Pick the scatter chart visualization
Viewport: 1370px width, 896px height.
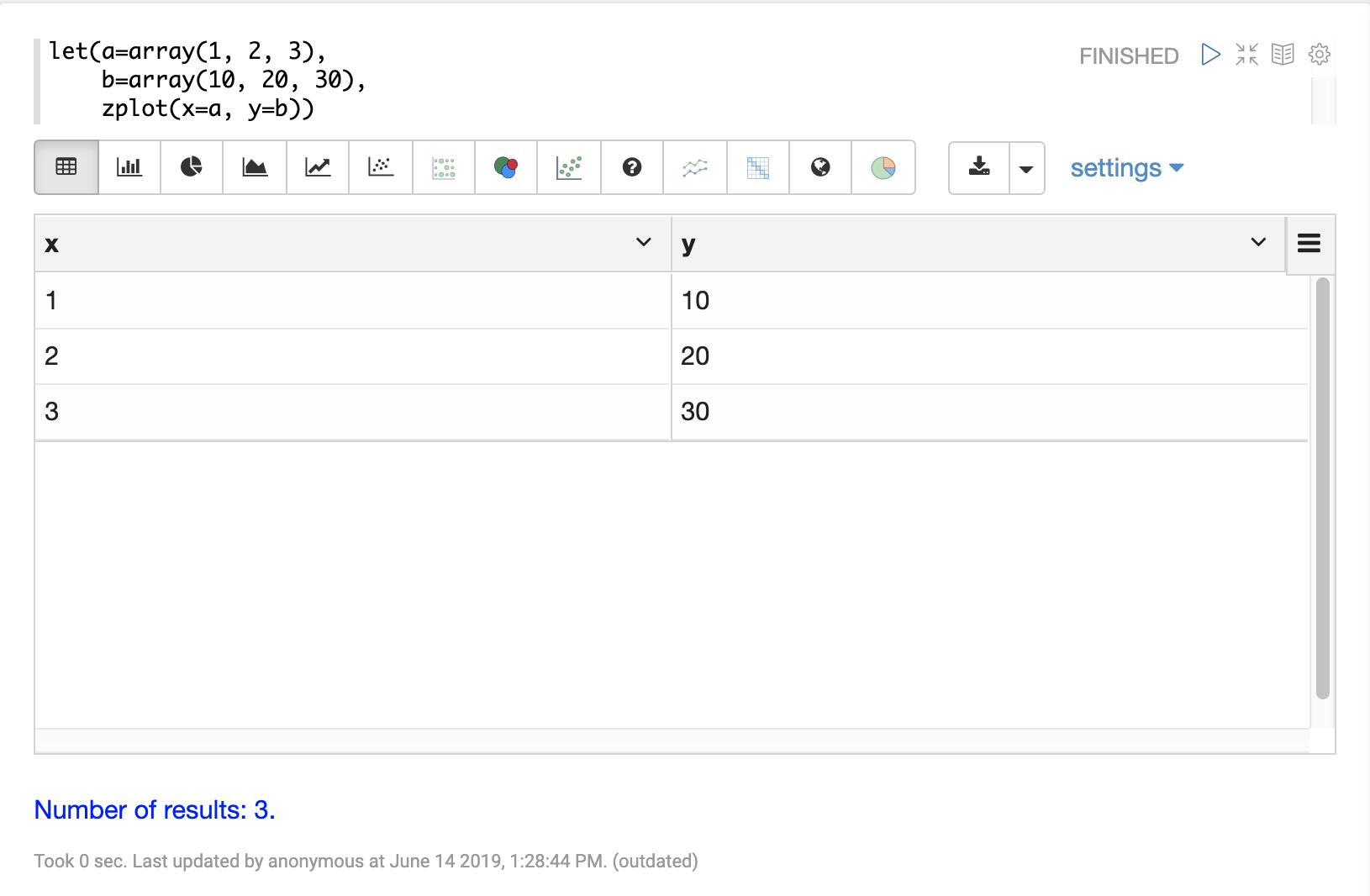coord(381,167)
